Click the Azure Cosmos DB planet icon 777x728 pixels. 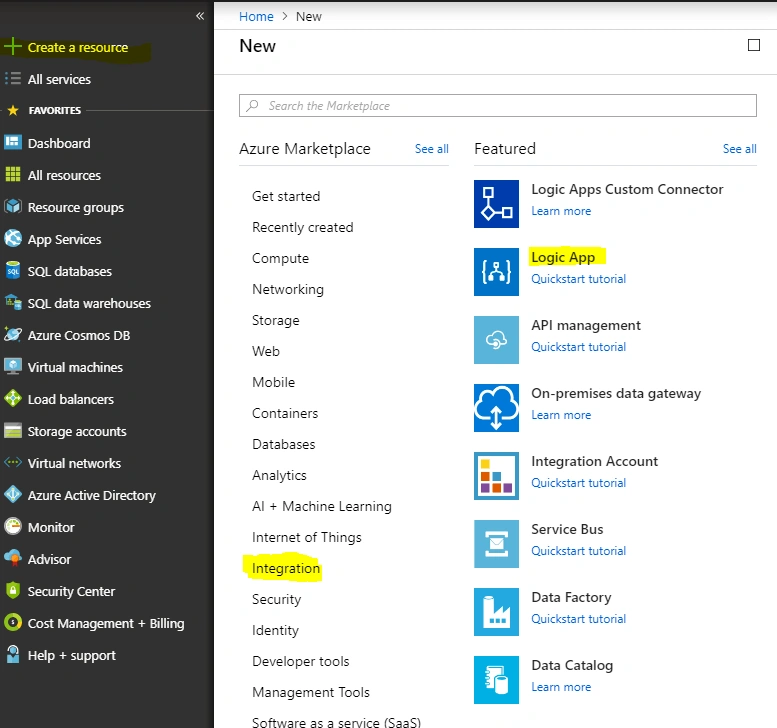(x=13, y=335)
